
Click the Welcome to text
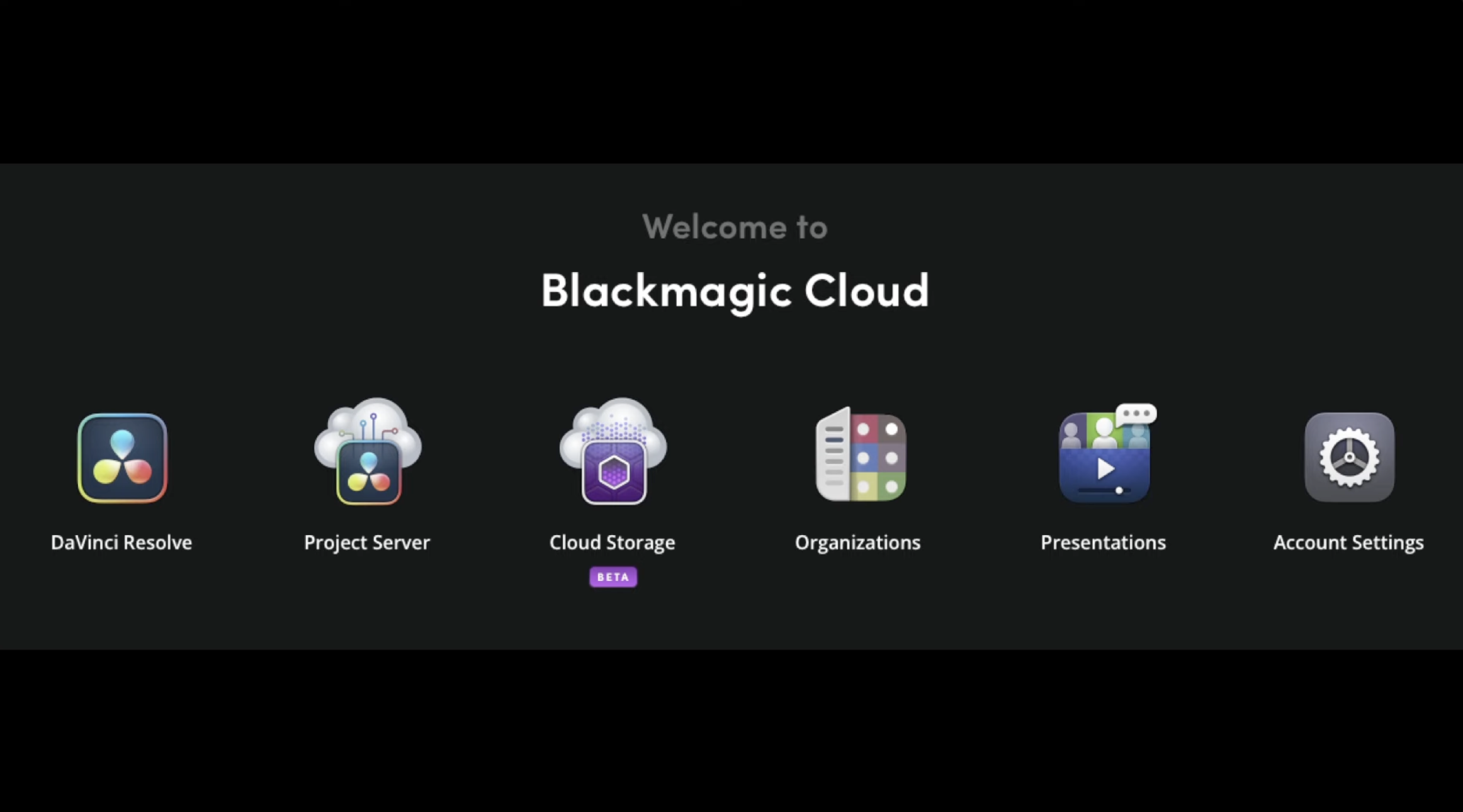click(x=735, y=227)
